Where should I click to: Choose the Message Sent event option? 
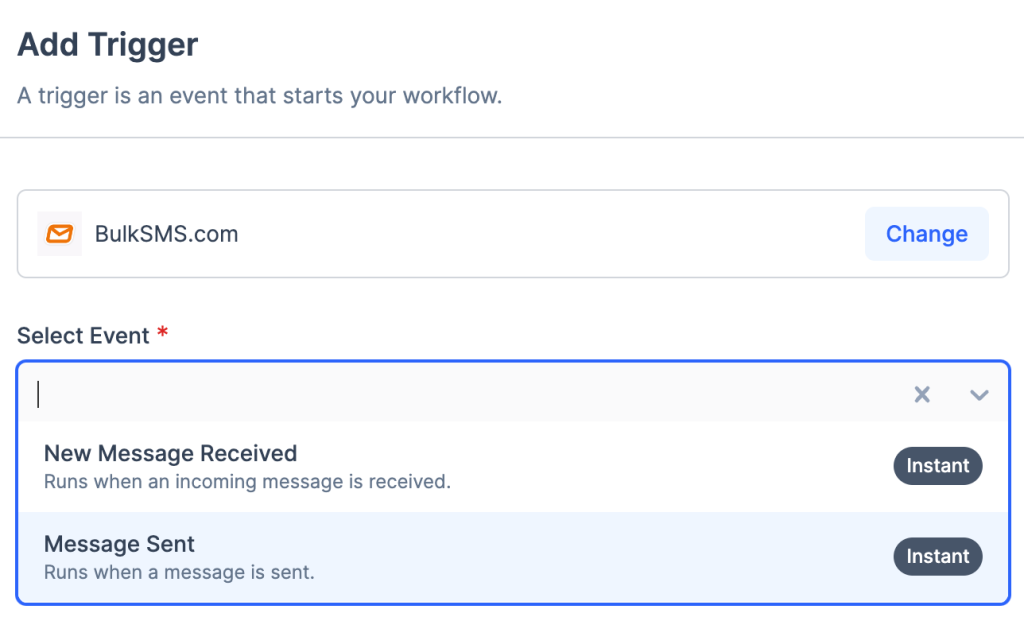[x=119, y=545]
